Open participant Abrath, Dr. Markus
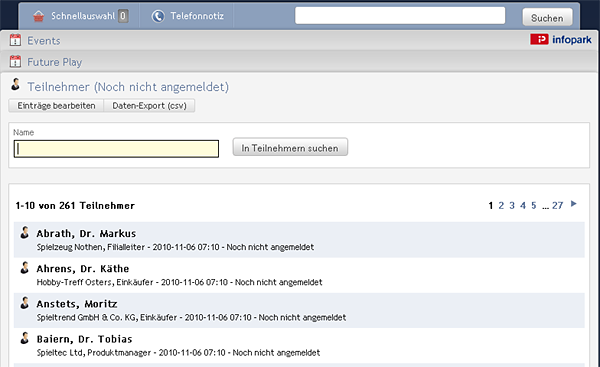600x367 pixels. coord(86,233)
